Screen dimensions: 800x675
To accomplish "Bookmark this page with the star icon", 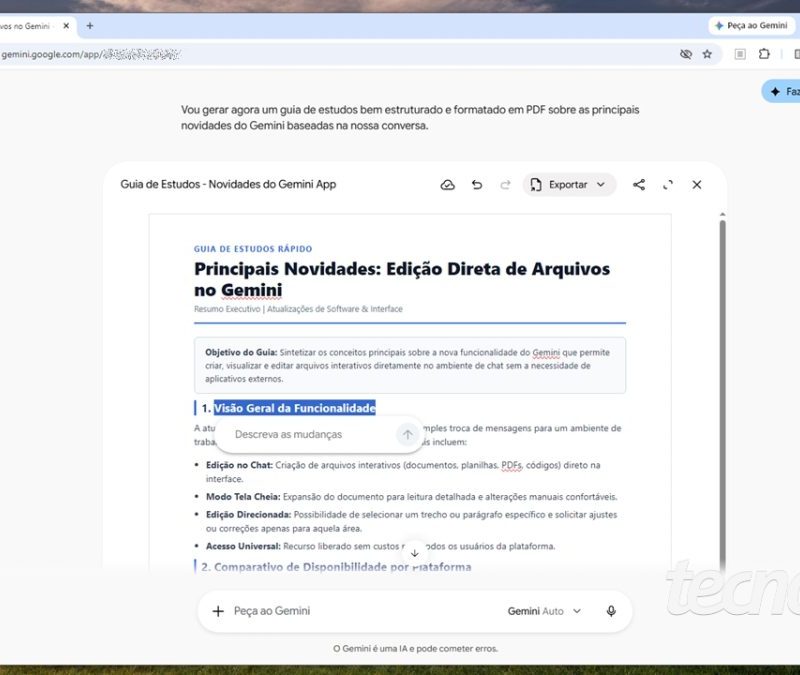I will click(707, 54).
